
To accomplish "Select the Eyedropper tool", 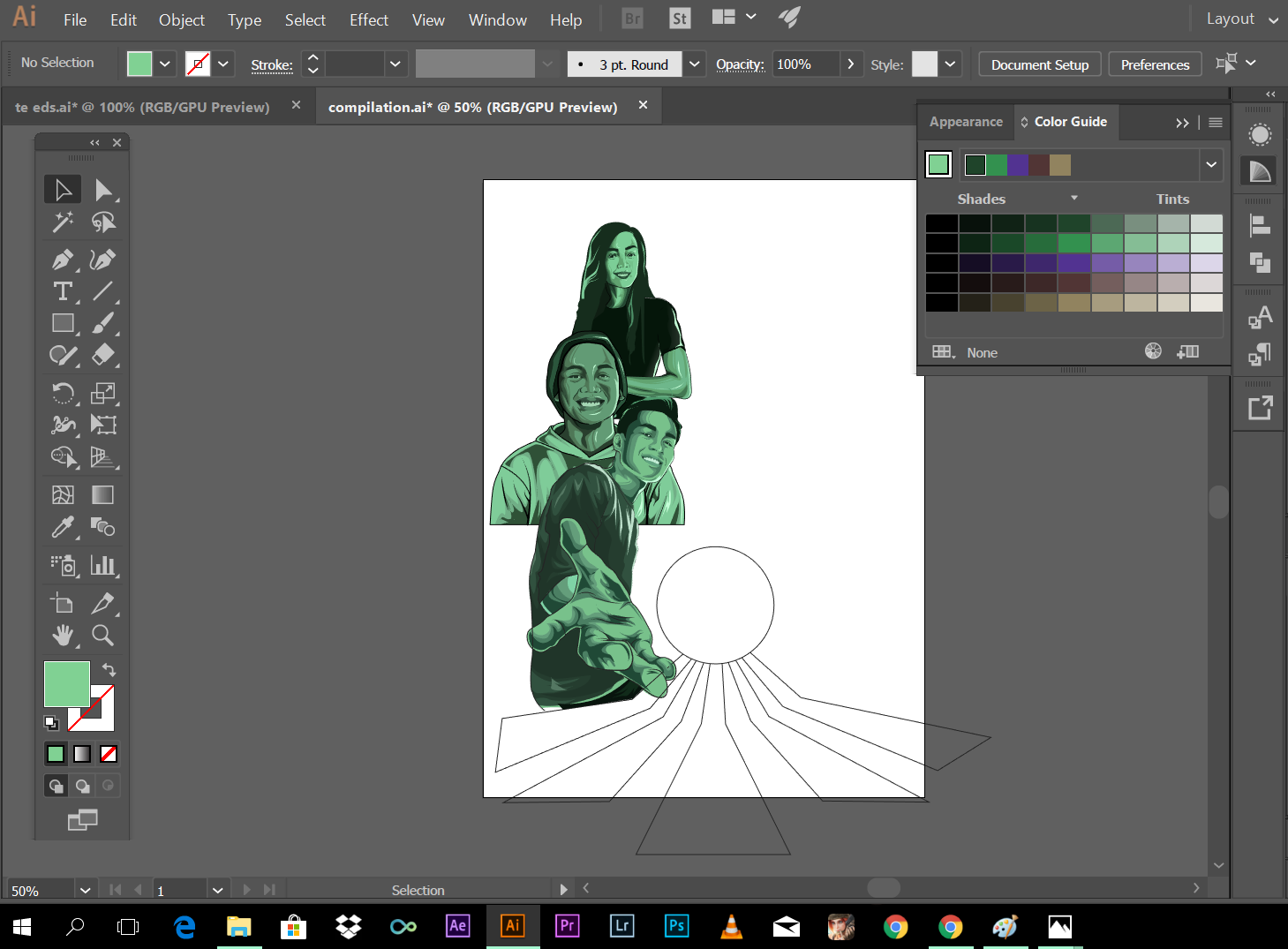I will click(x=62, y=528).
